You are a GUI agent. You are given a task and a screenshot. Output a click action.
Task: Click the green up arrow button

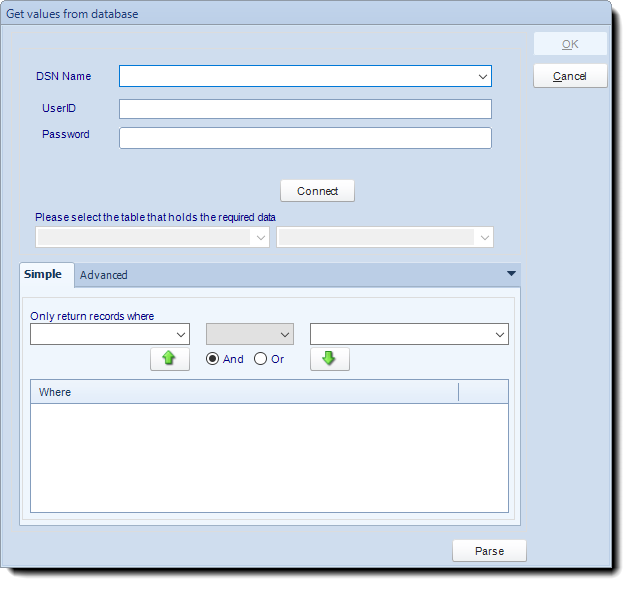coord(170,359)
